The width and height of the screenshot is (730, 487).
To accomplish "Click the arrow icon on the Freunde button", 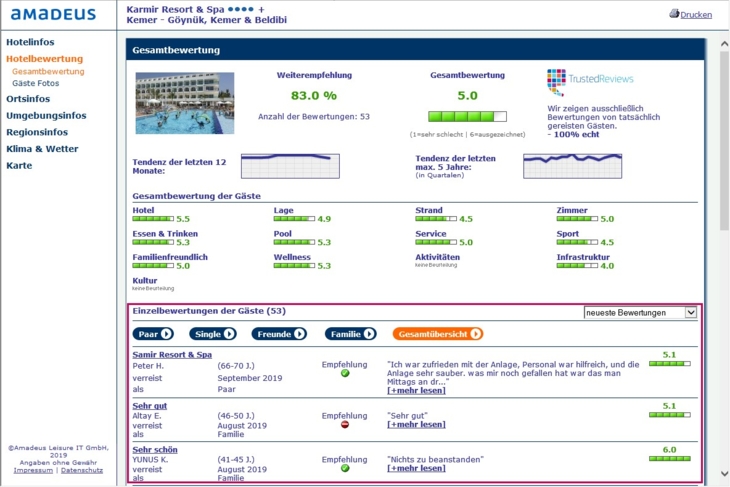I will (299, 334).
